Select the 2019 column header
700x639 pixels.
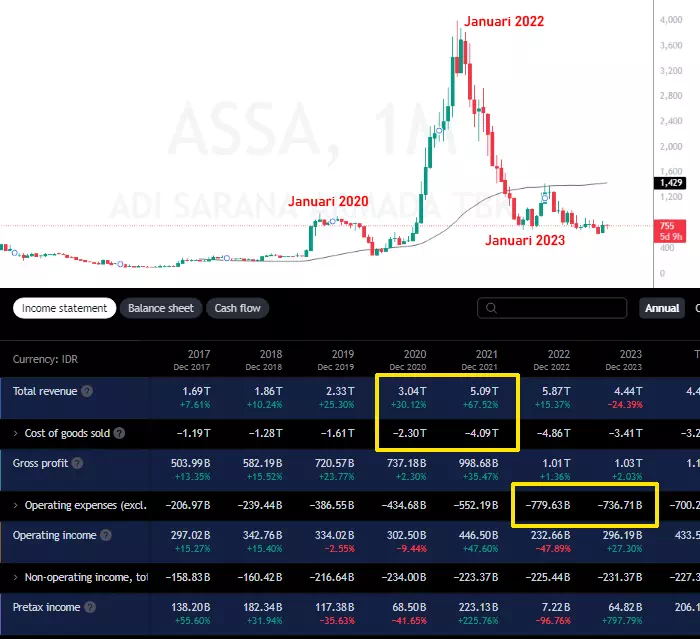click(x=336, y=360)
